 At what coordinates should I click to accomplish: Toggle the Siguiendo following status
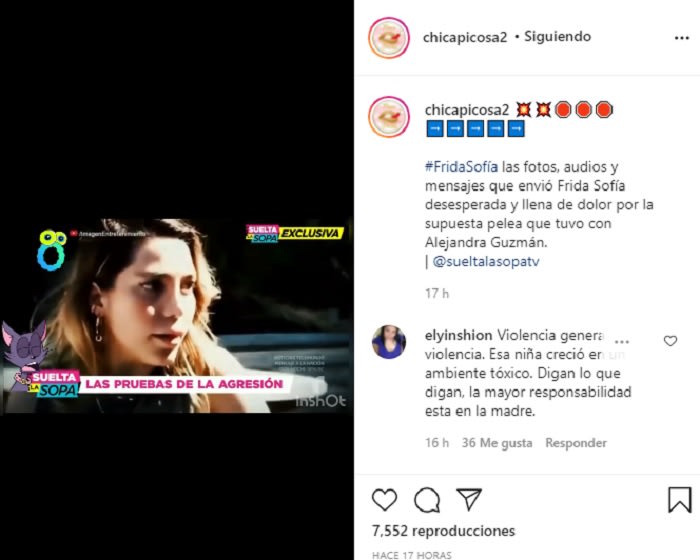click(x=558, y=36)
